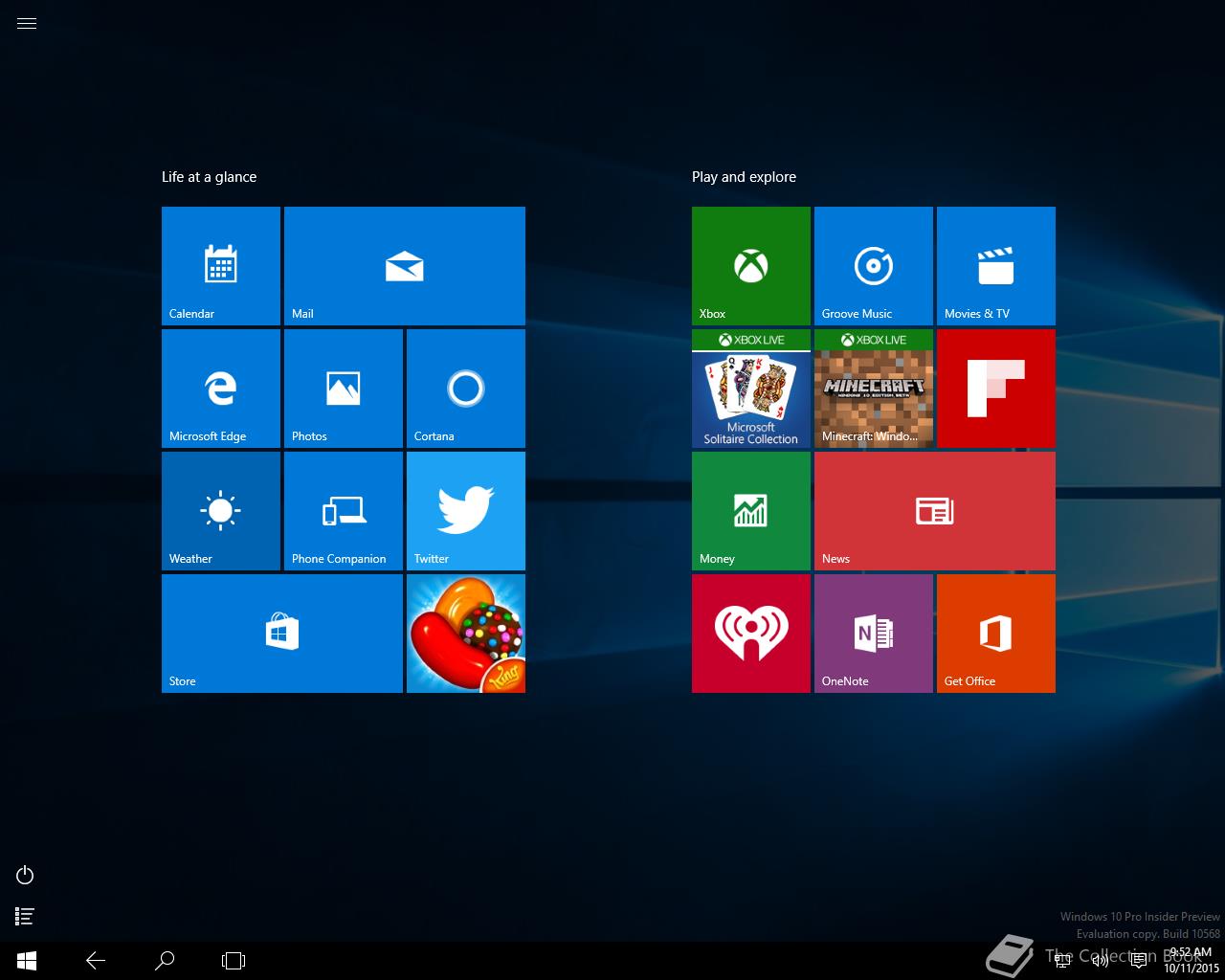
Task: Click the taskbar clock showing 9:52 AM
Action: pyautogui.click(x=1191, y=960)
